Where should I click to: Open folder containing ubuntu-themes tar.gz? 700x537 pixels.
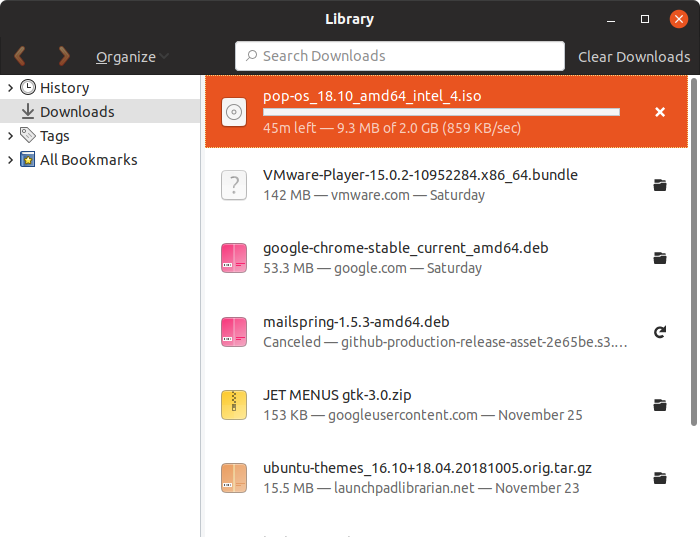[660, 478]
